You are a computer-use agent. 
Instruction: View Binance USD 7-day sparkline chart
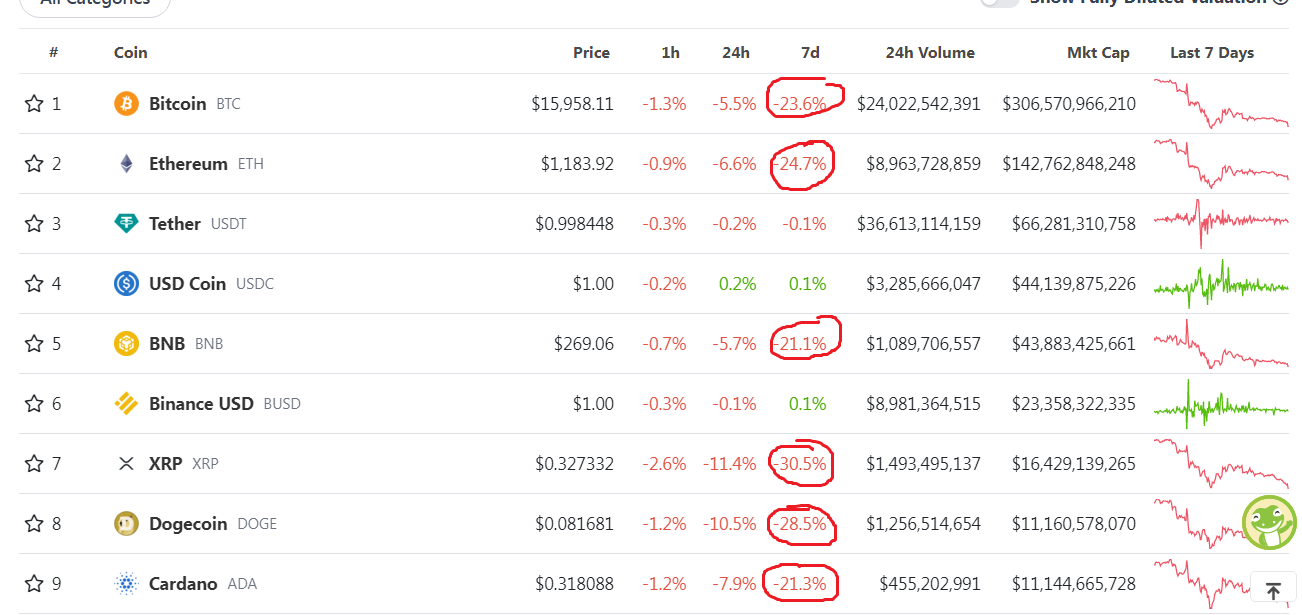[x=1221, y=404]
